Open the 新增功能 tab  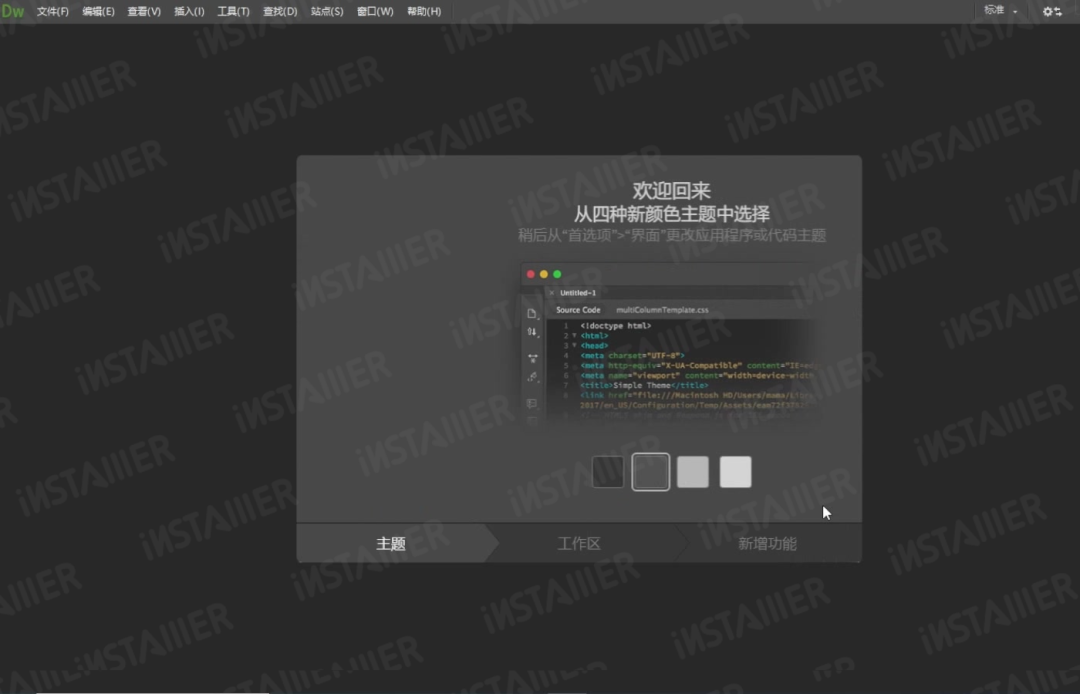[767, 543]
